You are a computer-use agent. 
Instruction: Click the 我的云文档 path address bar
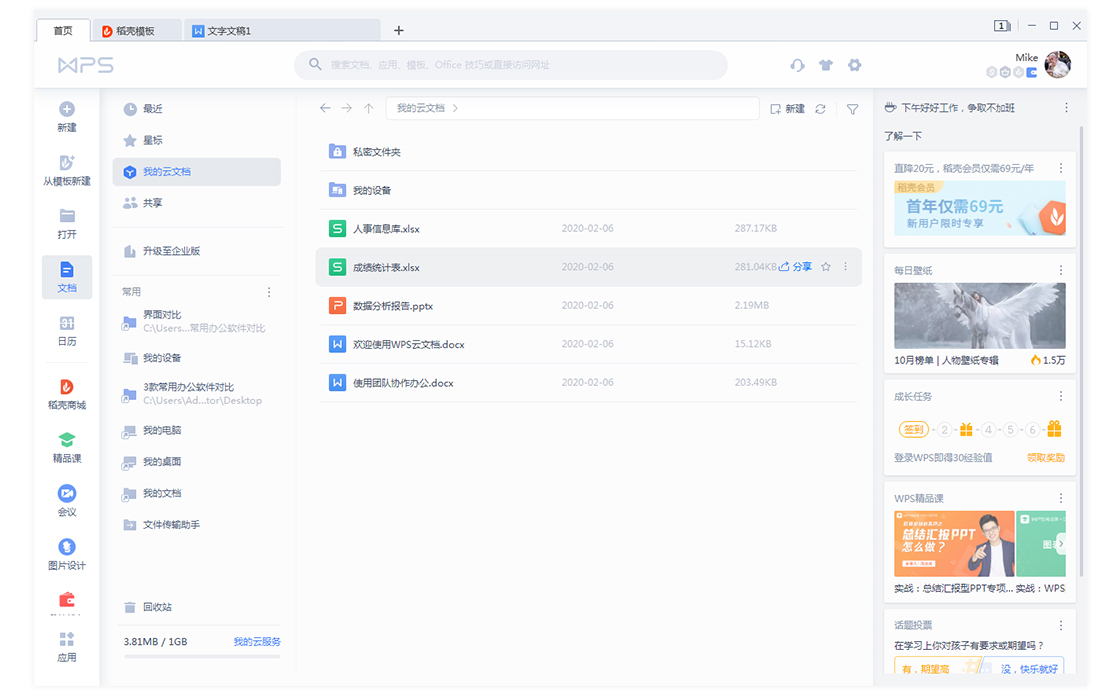(572, 109)
